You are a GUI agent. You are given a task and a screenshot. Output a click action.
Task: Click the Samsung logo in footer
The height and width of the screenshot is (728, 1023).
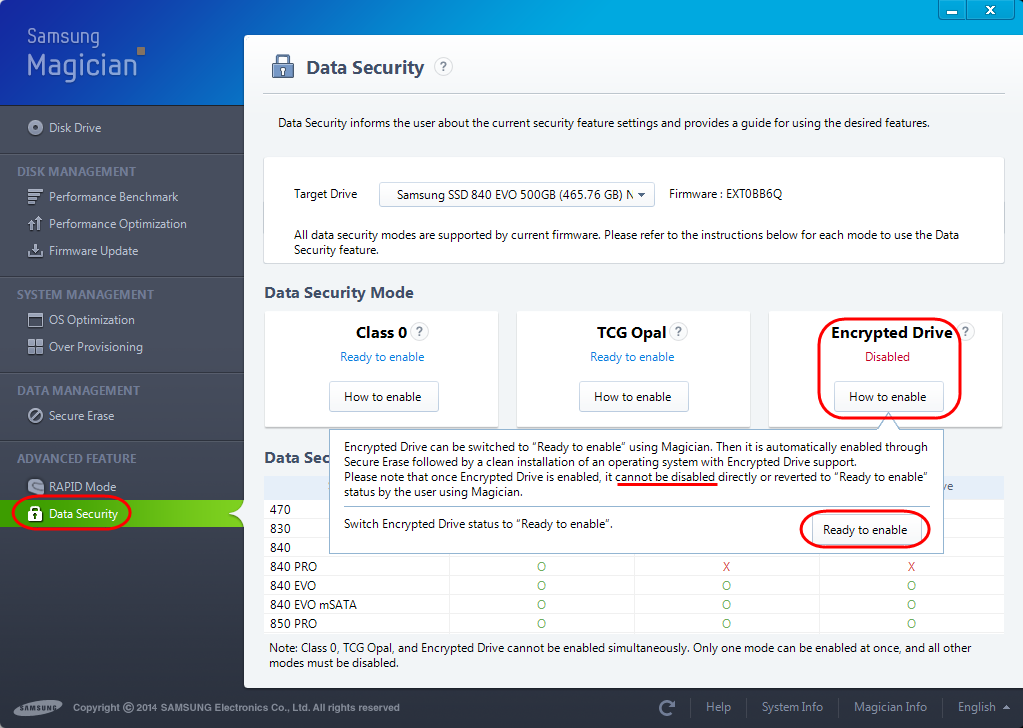38,707
